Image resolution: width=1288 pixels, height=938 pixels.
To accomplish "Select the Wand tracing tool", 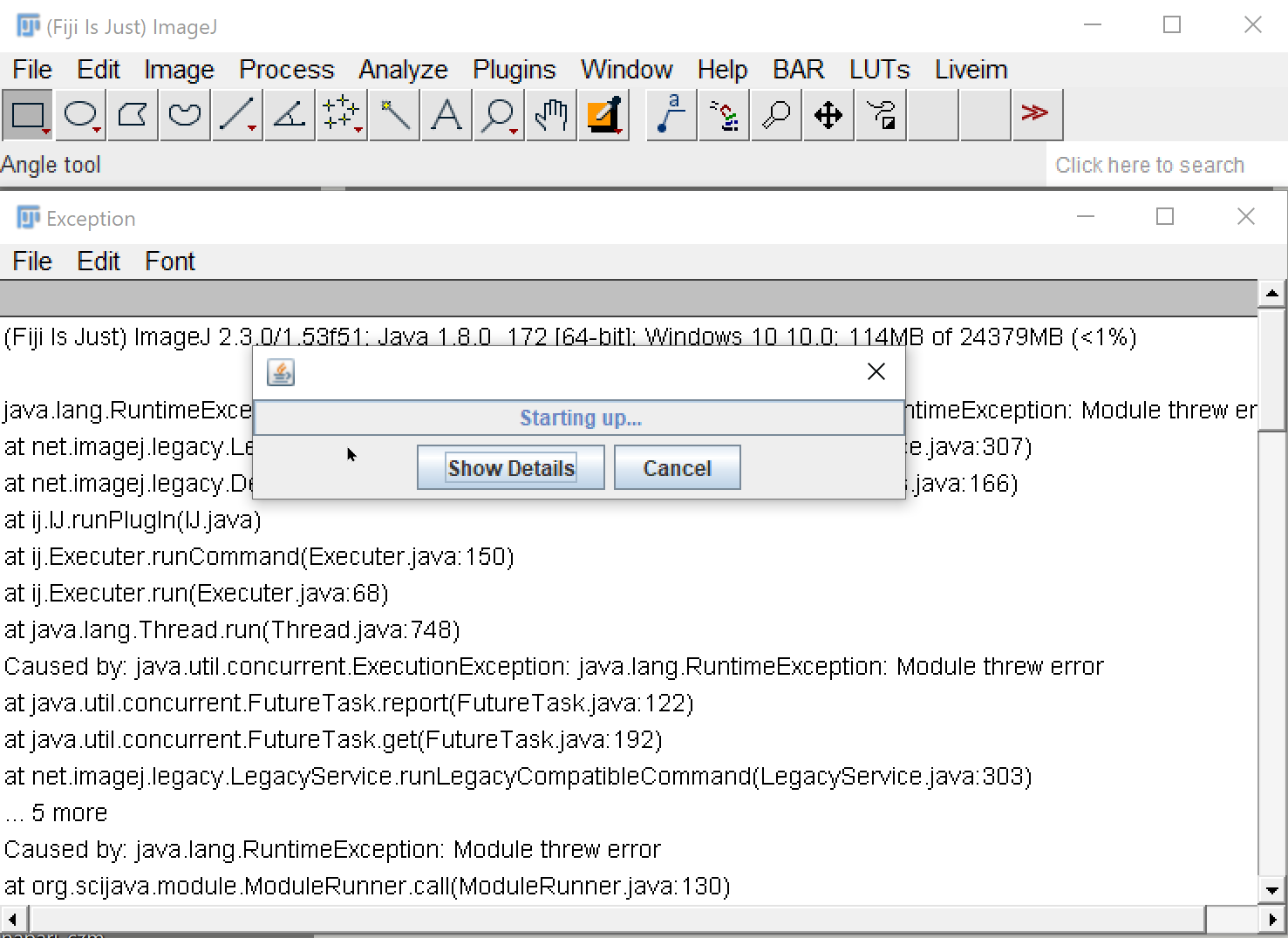I will (393, 114).
